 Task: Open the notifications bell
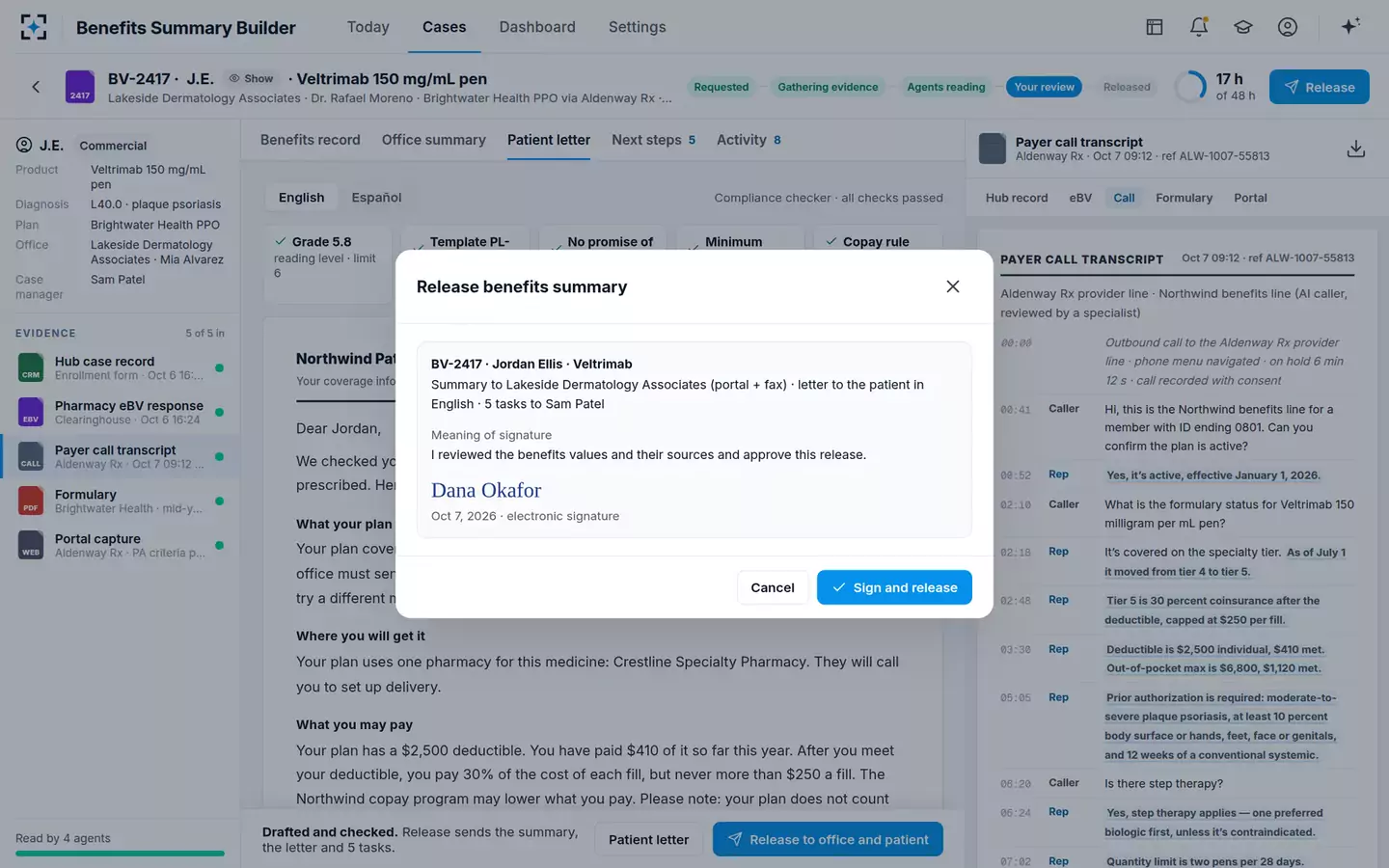click(x=1199, y=27)
